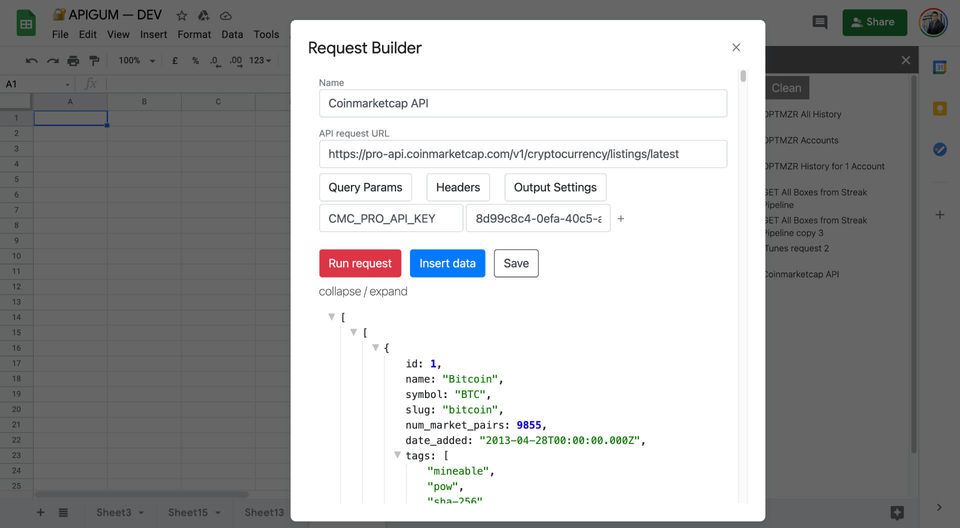Screen dimensions: 960x528
Task: Open the Data menu
Action: [x=232, y=35]
